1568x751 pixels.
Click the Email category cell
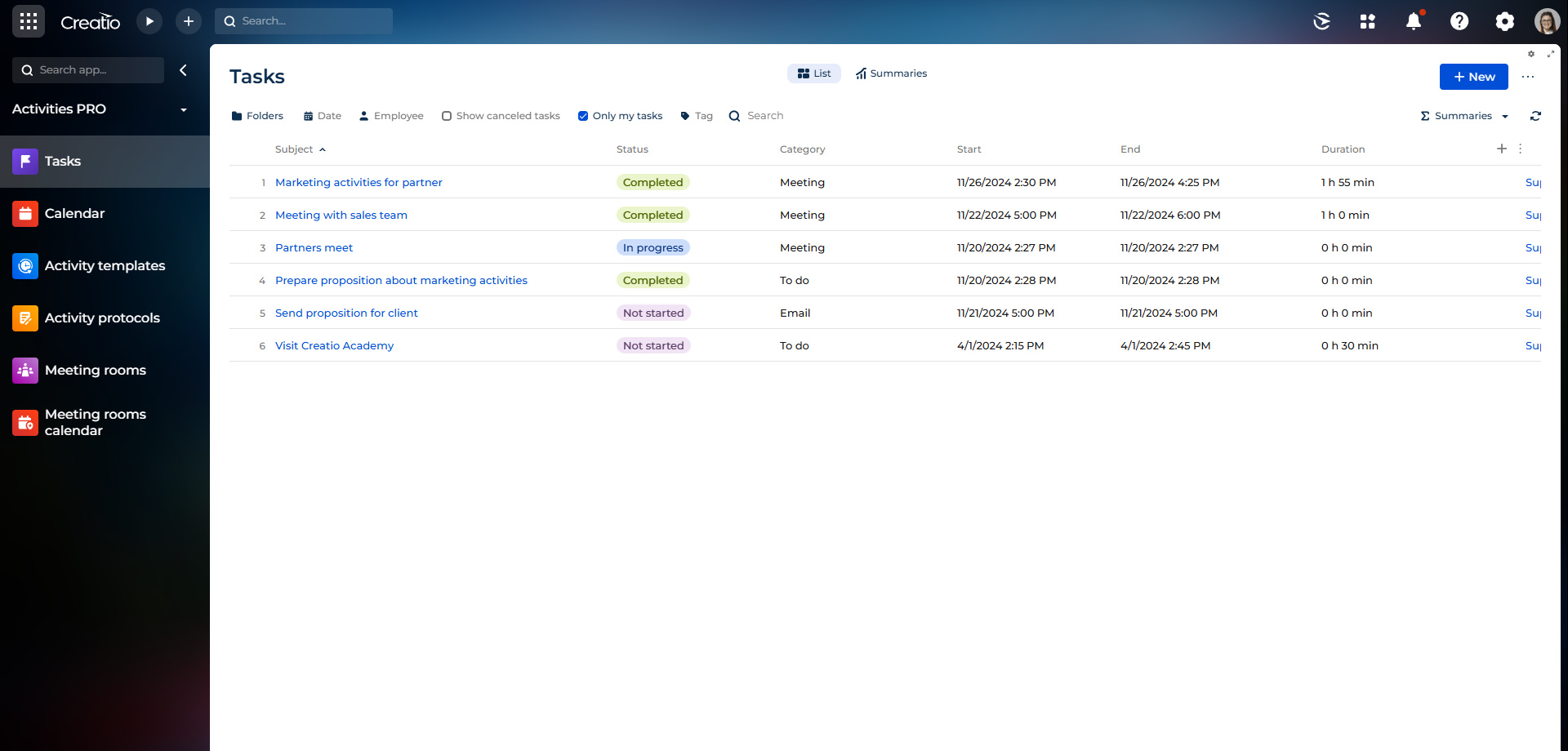point(795,313)
